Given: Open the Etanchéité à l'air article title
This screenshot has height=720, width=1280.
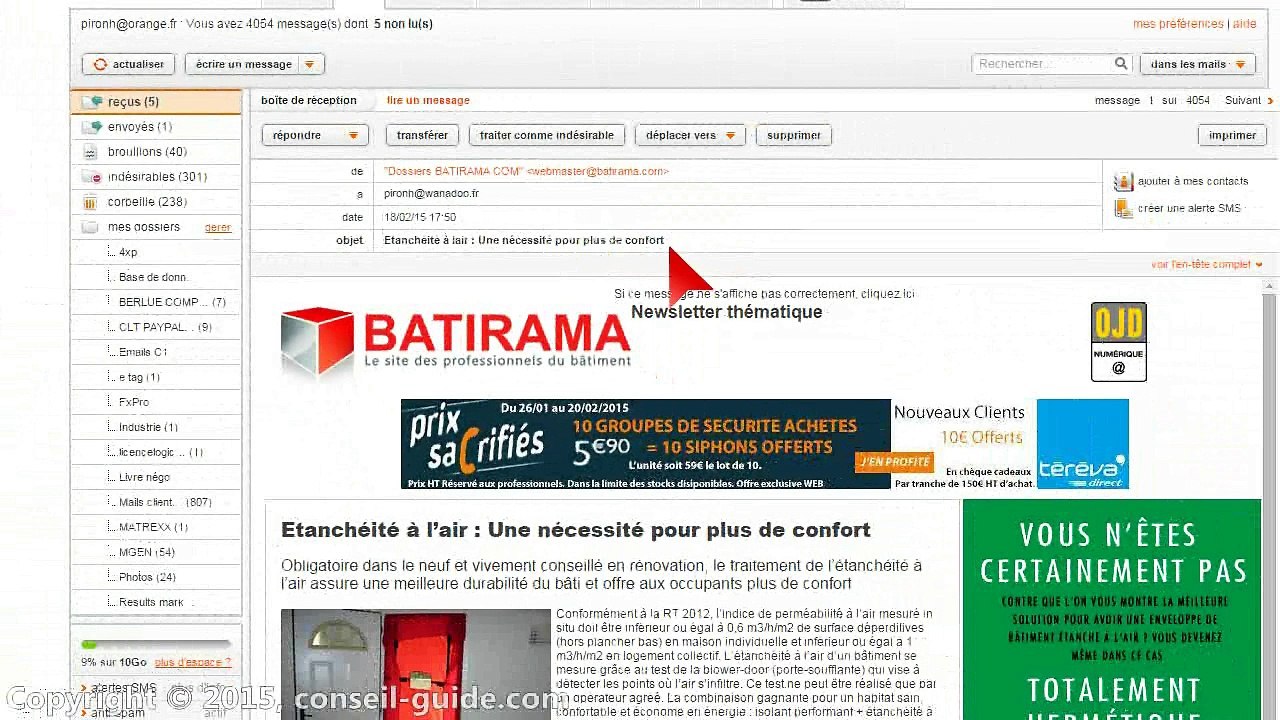Looking at the screenshot, I should click(576, 530).
